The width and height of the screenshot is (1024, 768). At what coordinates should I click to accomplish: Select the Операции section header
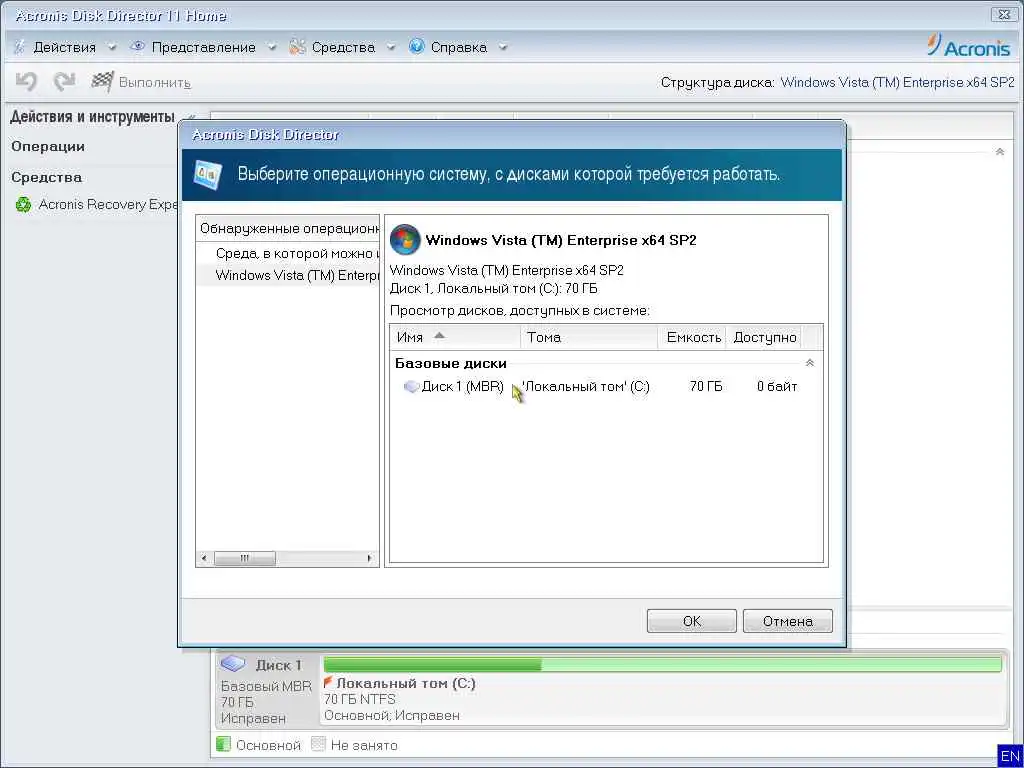click(48, 146)
